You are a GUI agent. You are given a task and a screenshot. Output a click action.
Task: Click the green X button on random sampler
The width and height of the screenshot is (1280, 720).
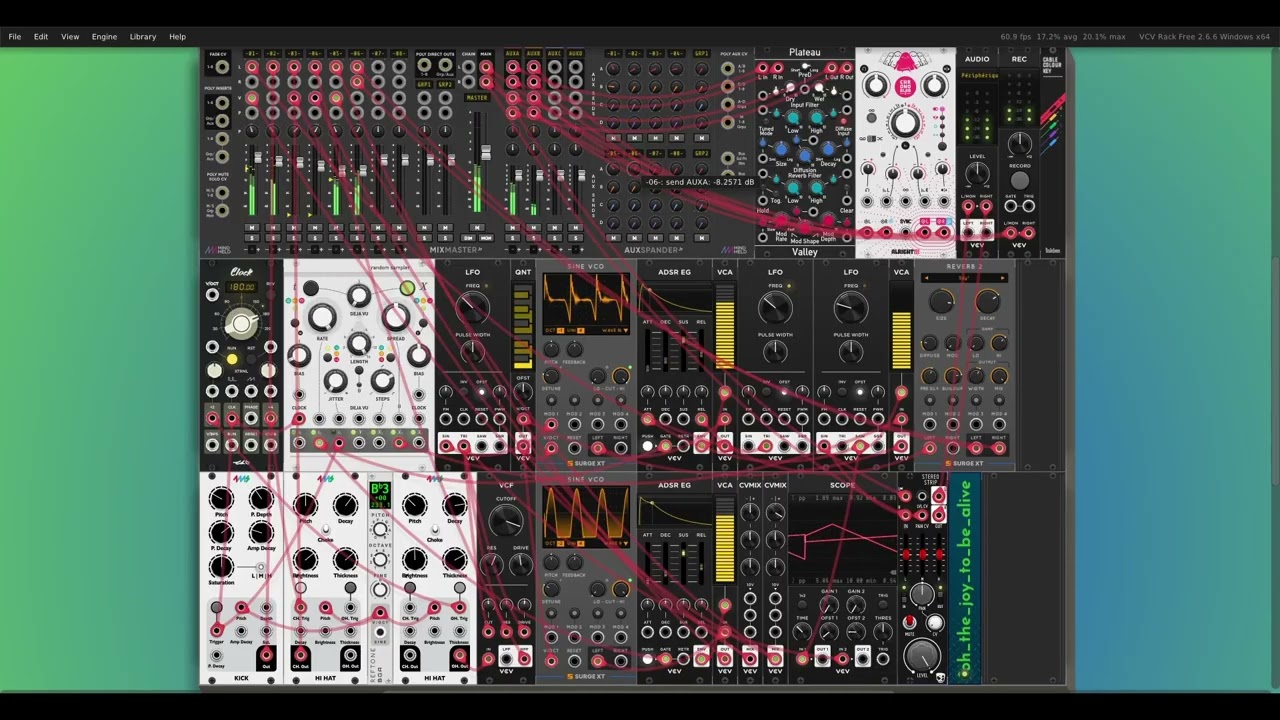tap(407, 288)
